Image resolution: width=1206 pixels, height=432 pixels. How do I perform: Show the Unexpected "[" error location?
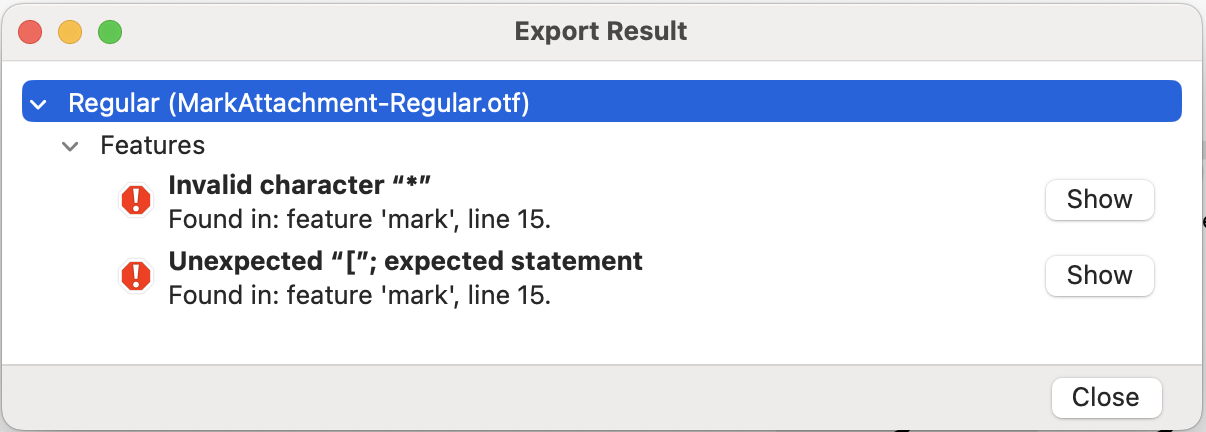(1099, 275)
